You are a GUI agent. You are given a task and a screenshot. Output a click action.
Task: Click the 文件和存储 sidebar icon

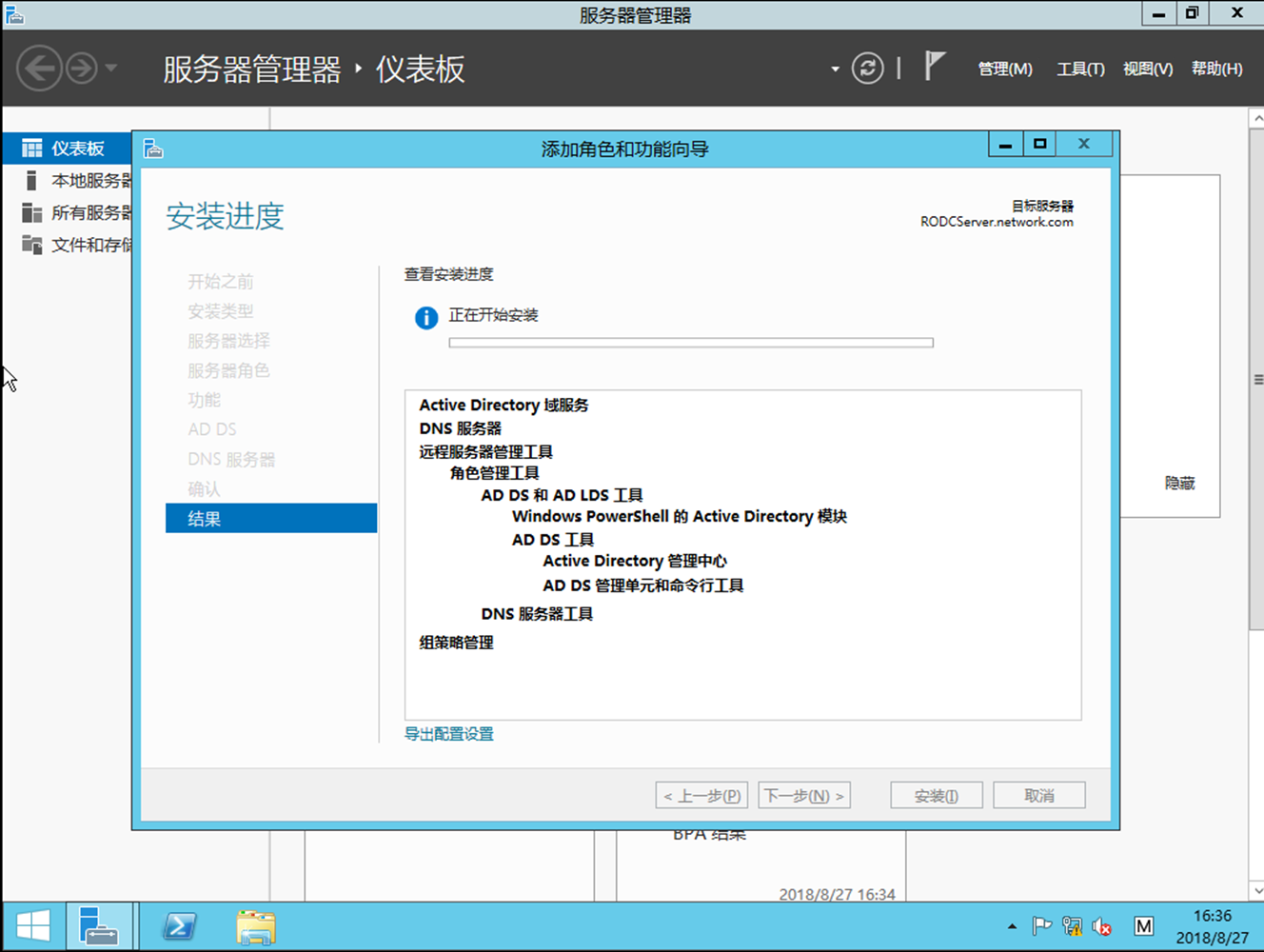(x=31, y=245)
